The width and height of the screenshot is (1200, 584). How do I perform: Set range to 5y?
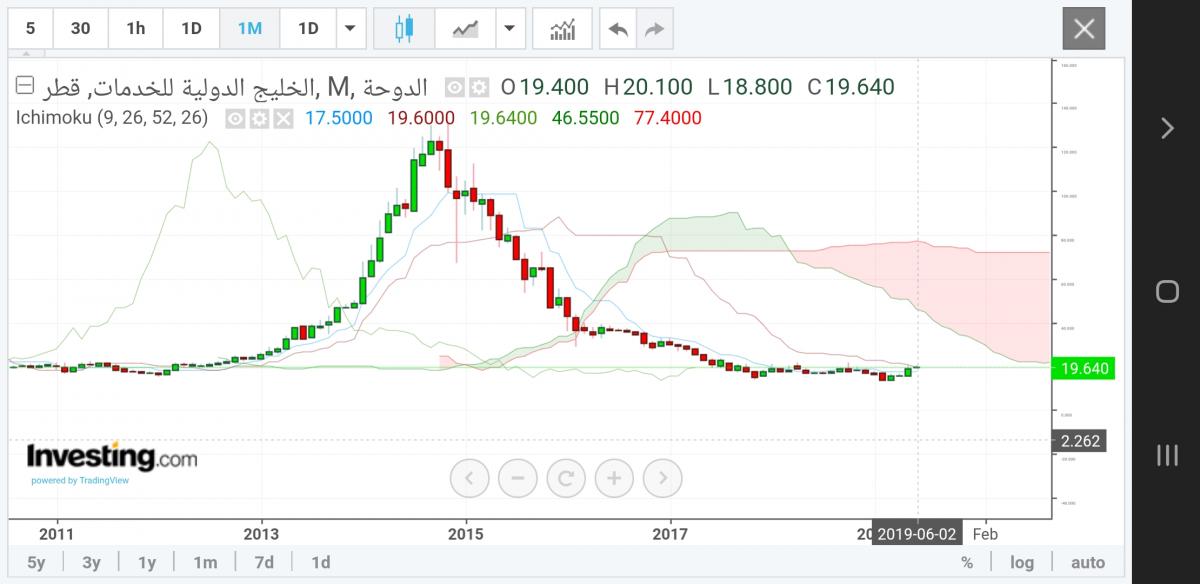tap(36, 563)
